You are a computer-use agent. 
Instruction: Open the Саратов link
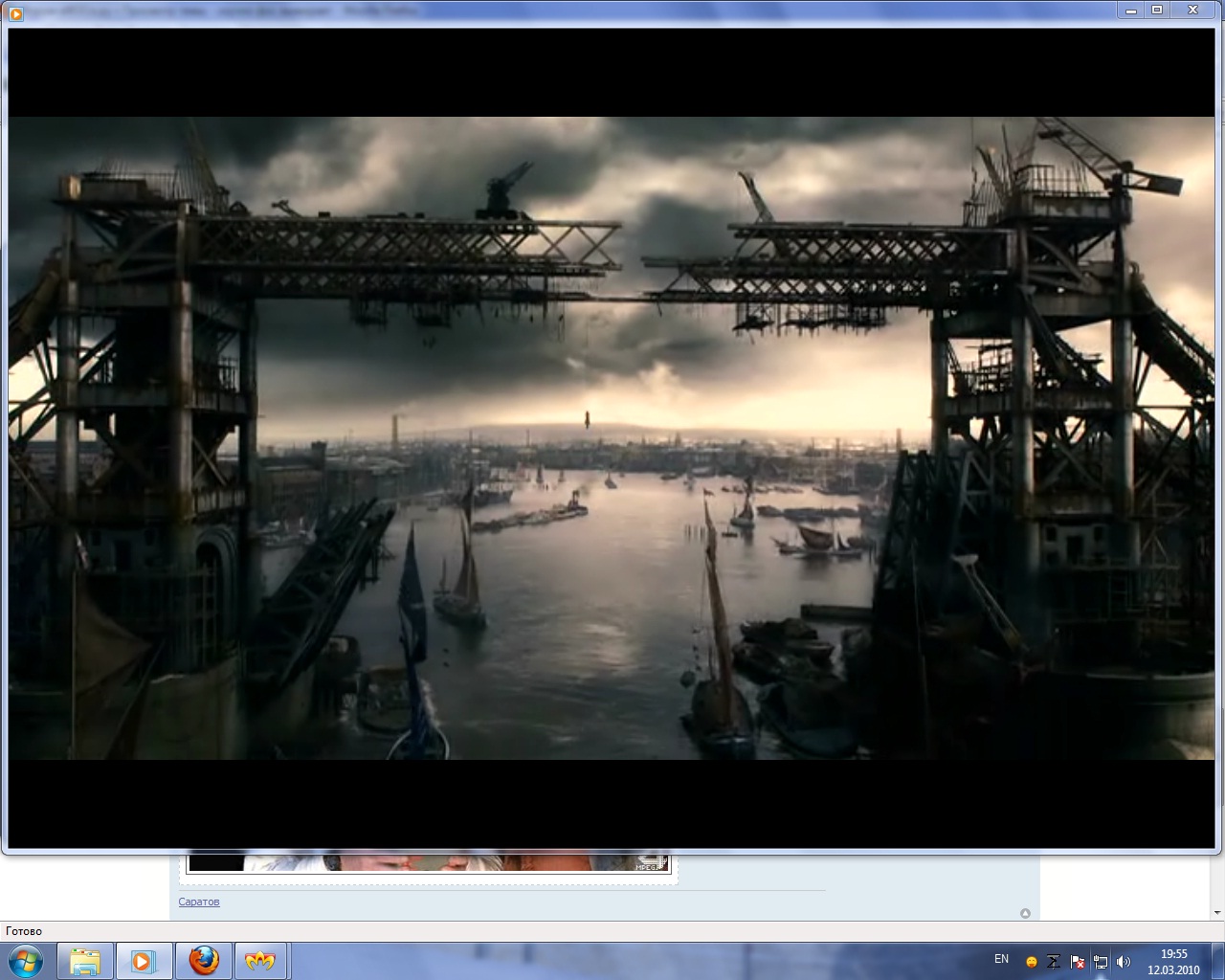click(x=199, y=902)
